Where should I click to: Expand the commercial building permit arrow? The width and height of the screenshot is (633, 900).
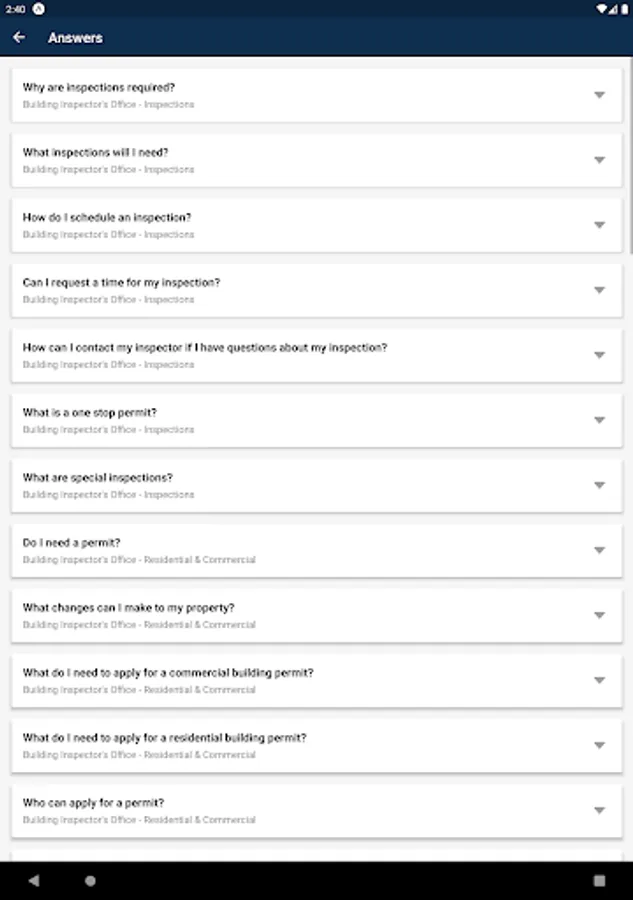599,680
